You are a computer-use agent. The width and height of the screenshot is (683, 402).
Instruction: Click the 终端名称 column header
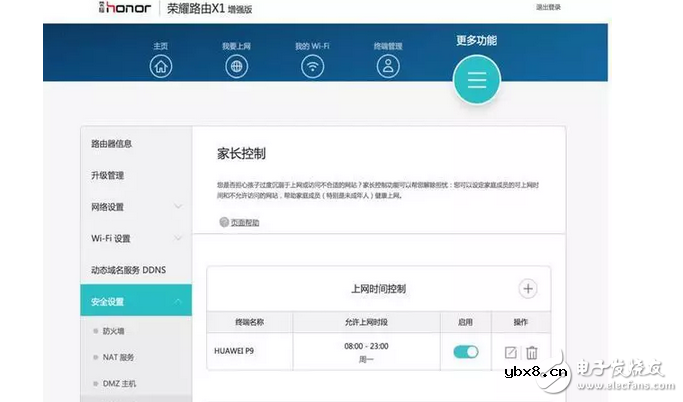pyautogui.click(x=250, y=322)
